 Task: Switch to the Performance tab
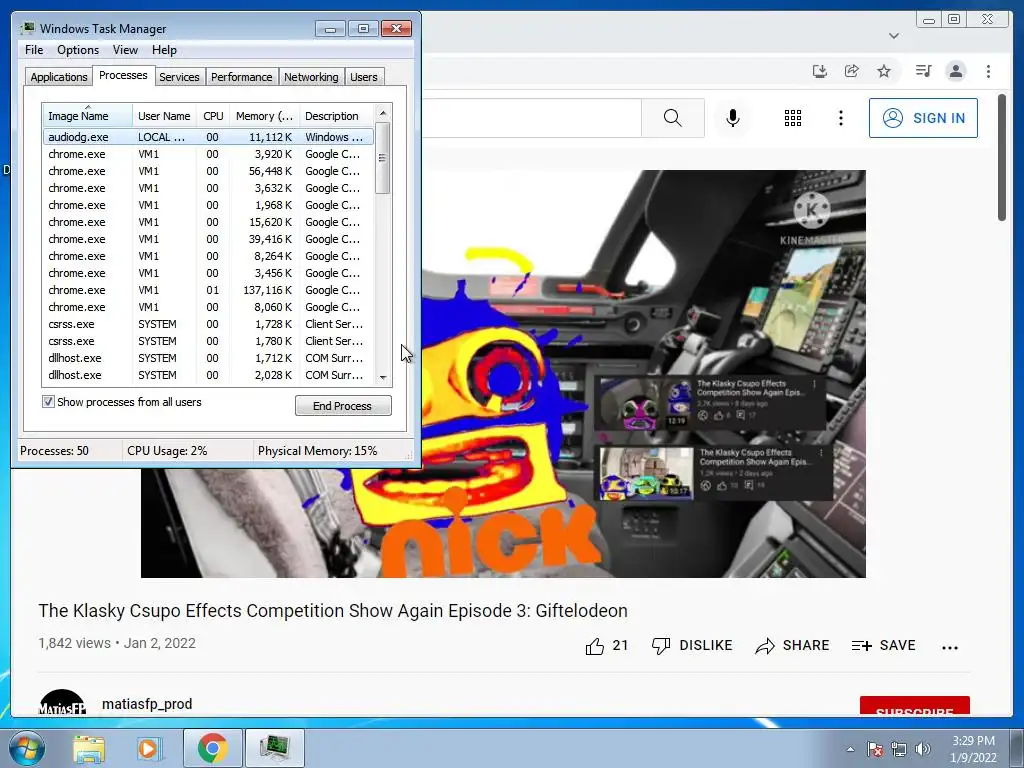[x=241, y=77]
